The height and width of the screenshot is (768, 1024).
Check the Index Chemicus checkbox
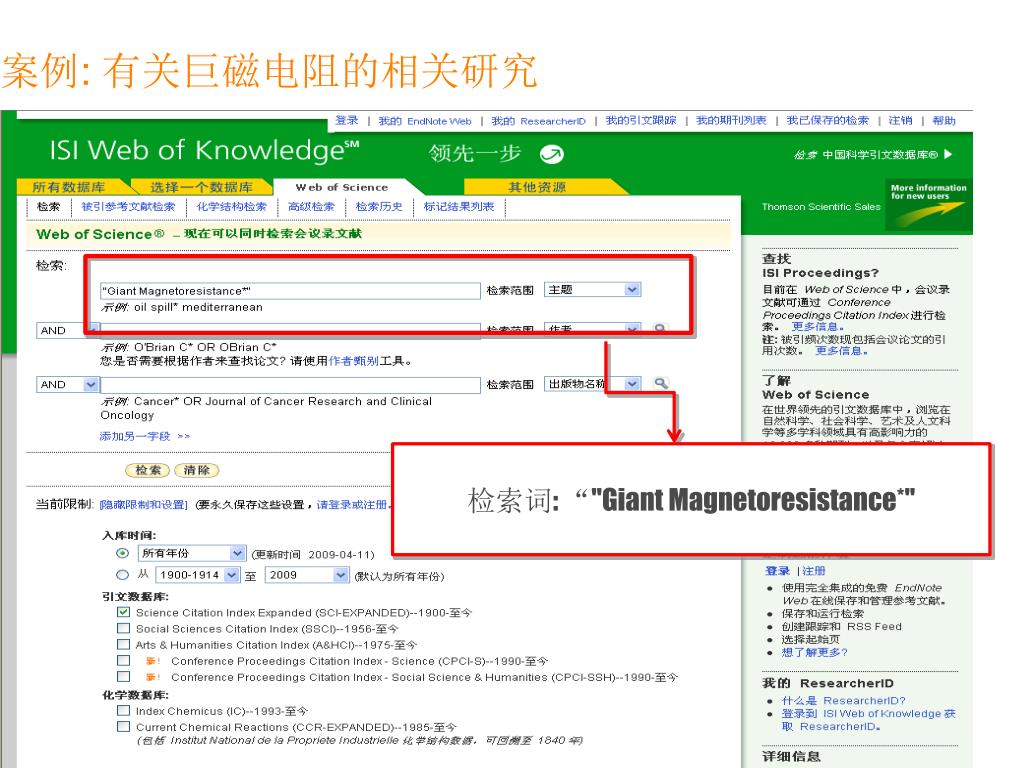(123, 710)
